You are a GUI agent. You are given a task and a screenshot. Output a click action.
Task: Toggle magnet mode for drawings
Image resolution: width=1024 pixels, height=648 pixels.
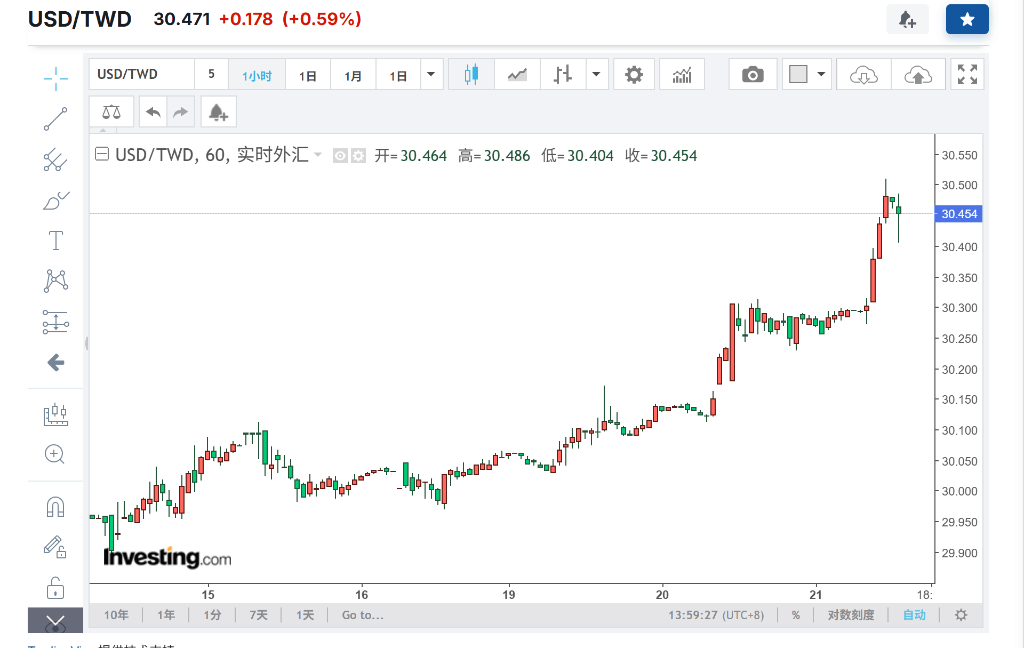(56, 507)
